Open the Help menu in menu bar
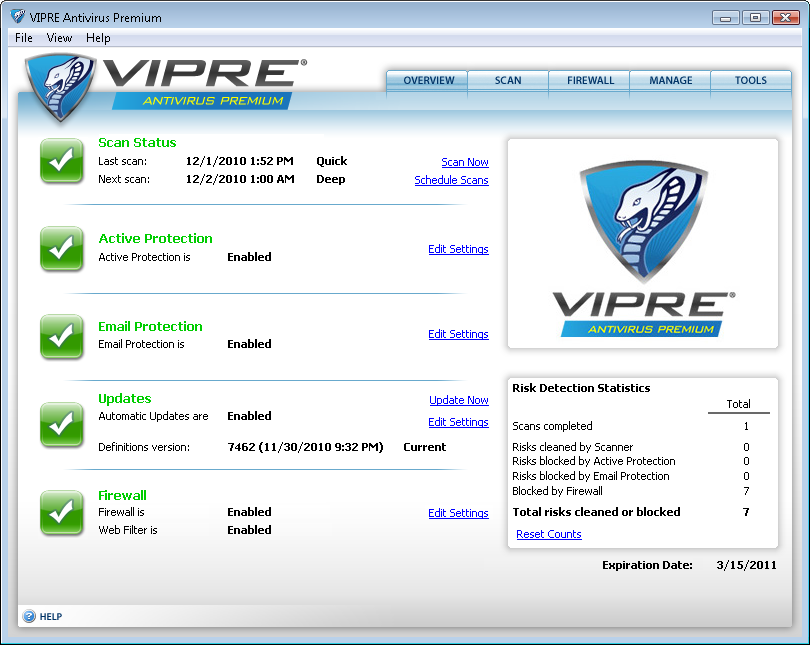The width and height of the screenshot is (810, 645). (x=98, y=38)
